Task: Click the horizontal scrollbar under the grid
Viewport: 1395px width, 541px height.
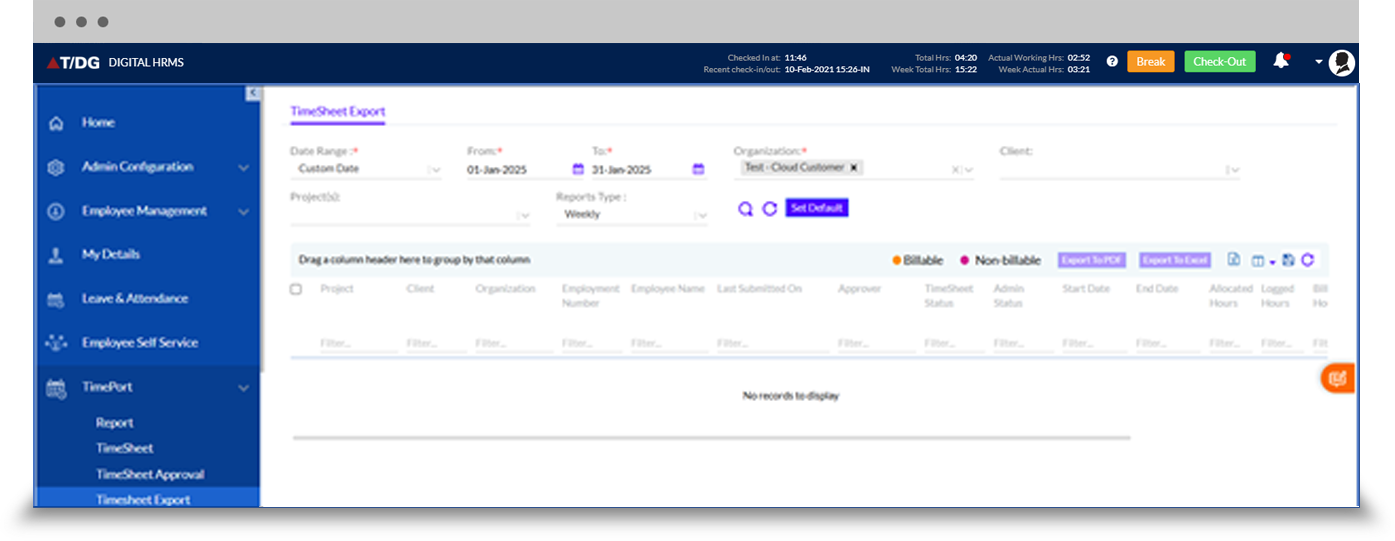Action: (711, 437)
